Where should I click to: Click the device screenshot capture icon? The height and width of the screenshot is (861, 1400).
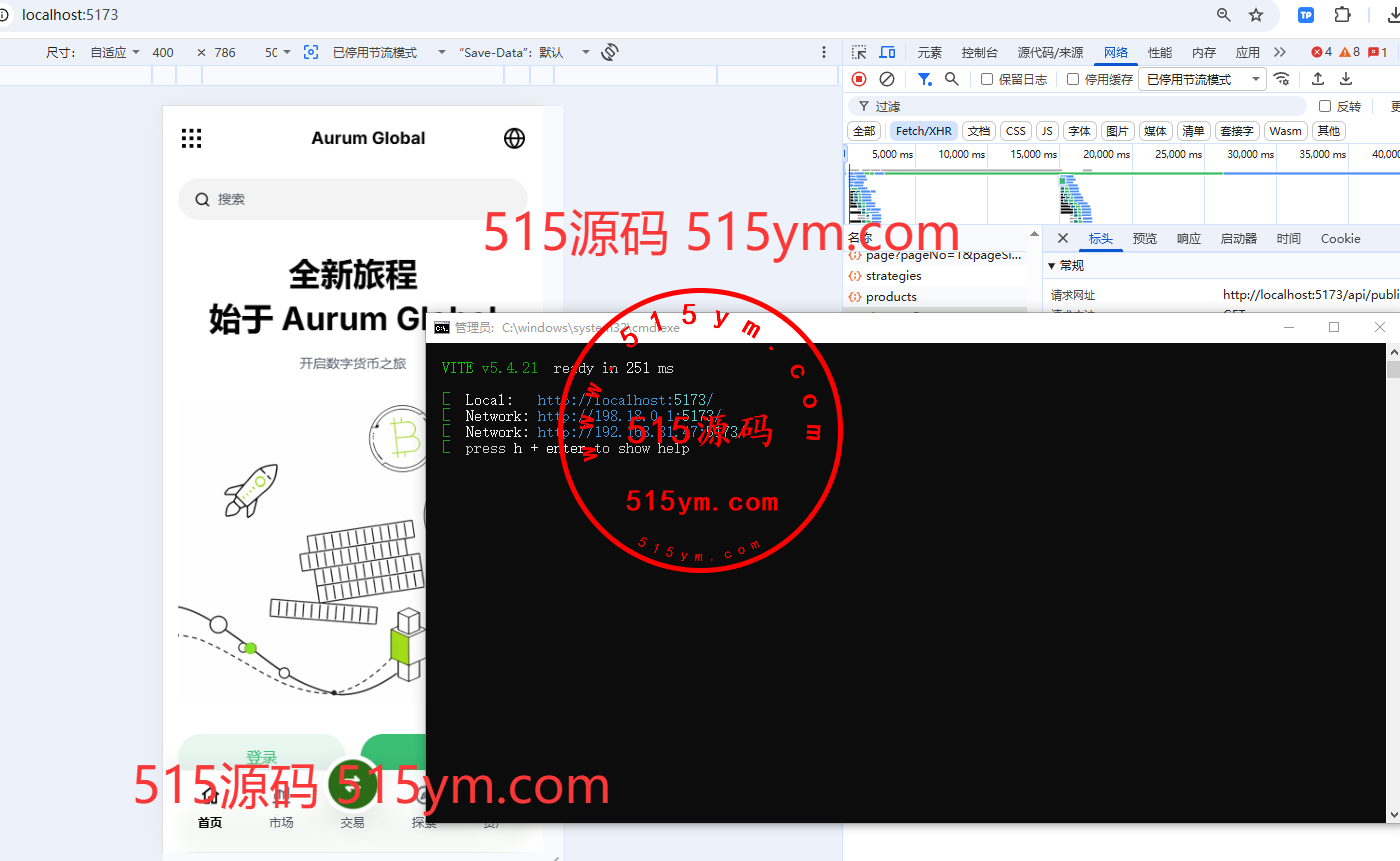[x=311, y=52]
